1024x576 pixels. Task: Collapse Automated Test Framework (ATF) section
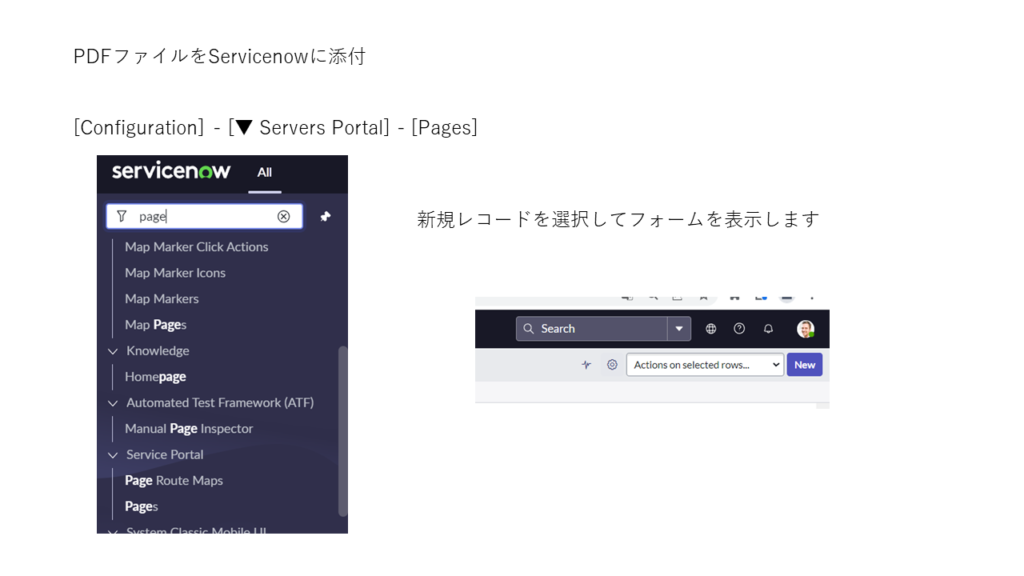point(113,403)
